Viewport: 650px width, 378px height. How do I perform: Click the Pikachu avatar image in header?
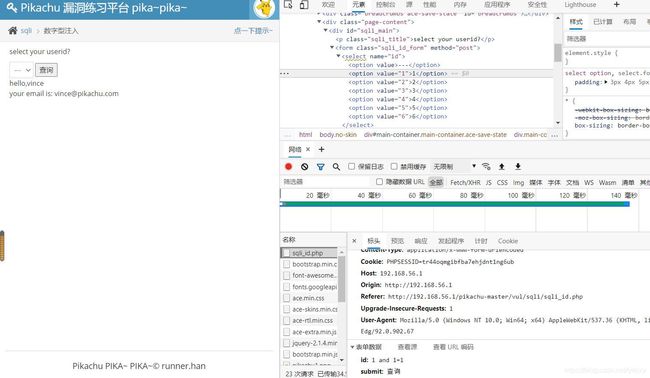(x=264, y=8)
